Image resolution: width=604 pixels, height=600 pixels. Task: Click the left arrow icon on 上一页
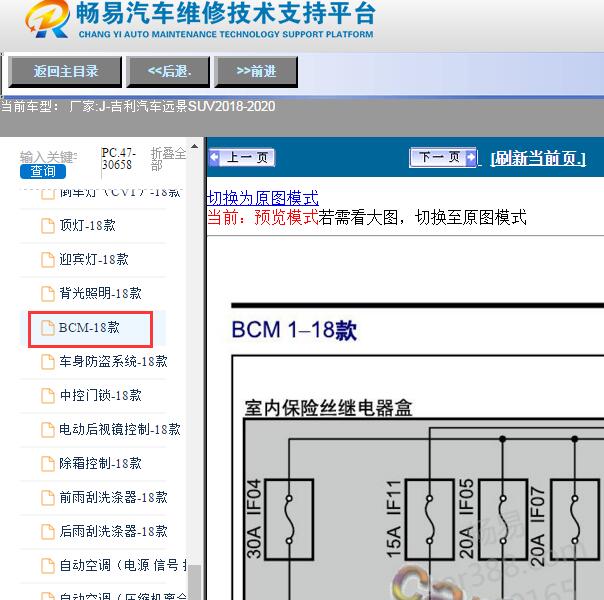[214, 158]
